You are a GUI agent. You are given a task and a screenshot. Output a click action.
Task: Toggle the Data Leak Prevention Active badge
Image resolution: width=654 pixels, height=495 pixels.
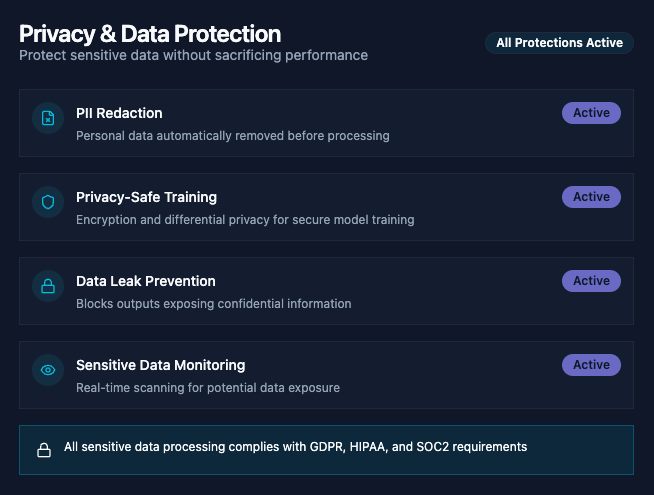coord(591,281)
